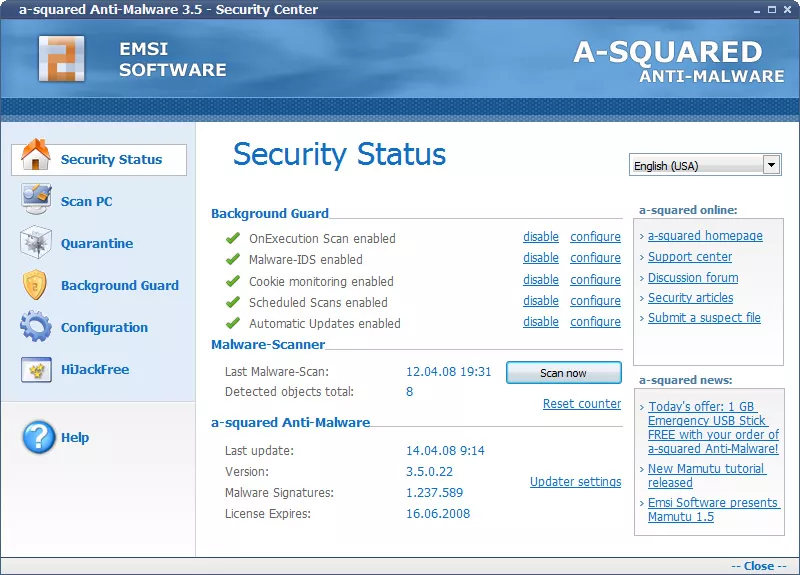Click the Reset counter link

[582, 404]
